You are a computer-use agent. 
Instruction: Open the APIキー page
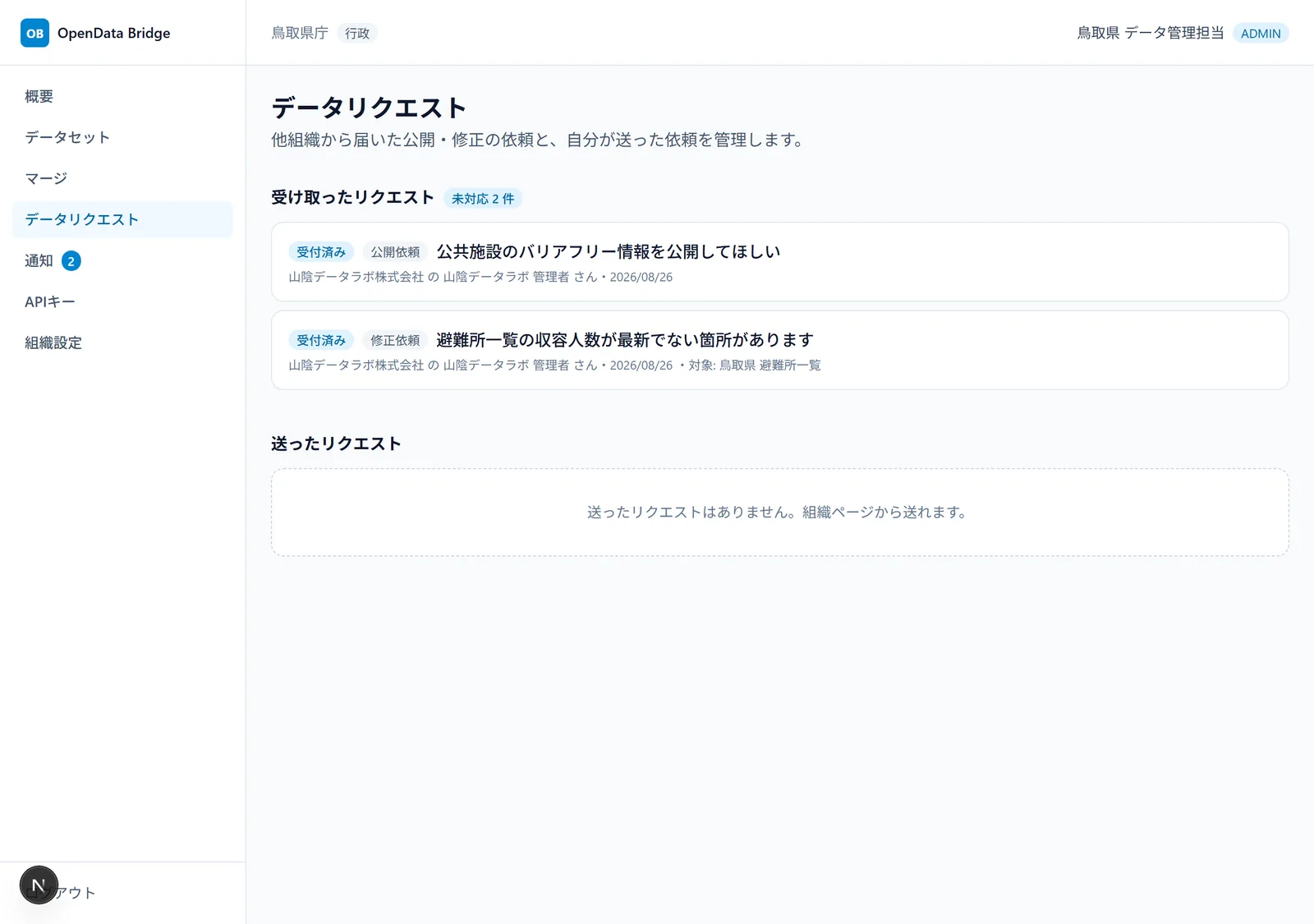(122, 301)
